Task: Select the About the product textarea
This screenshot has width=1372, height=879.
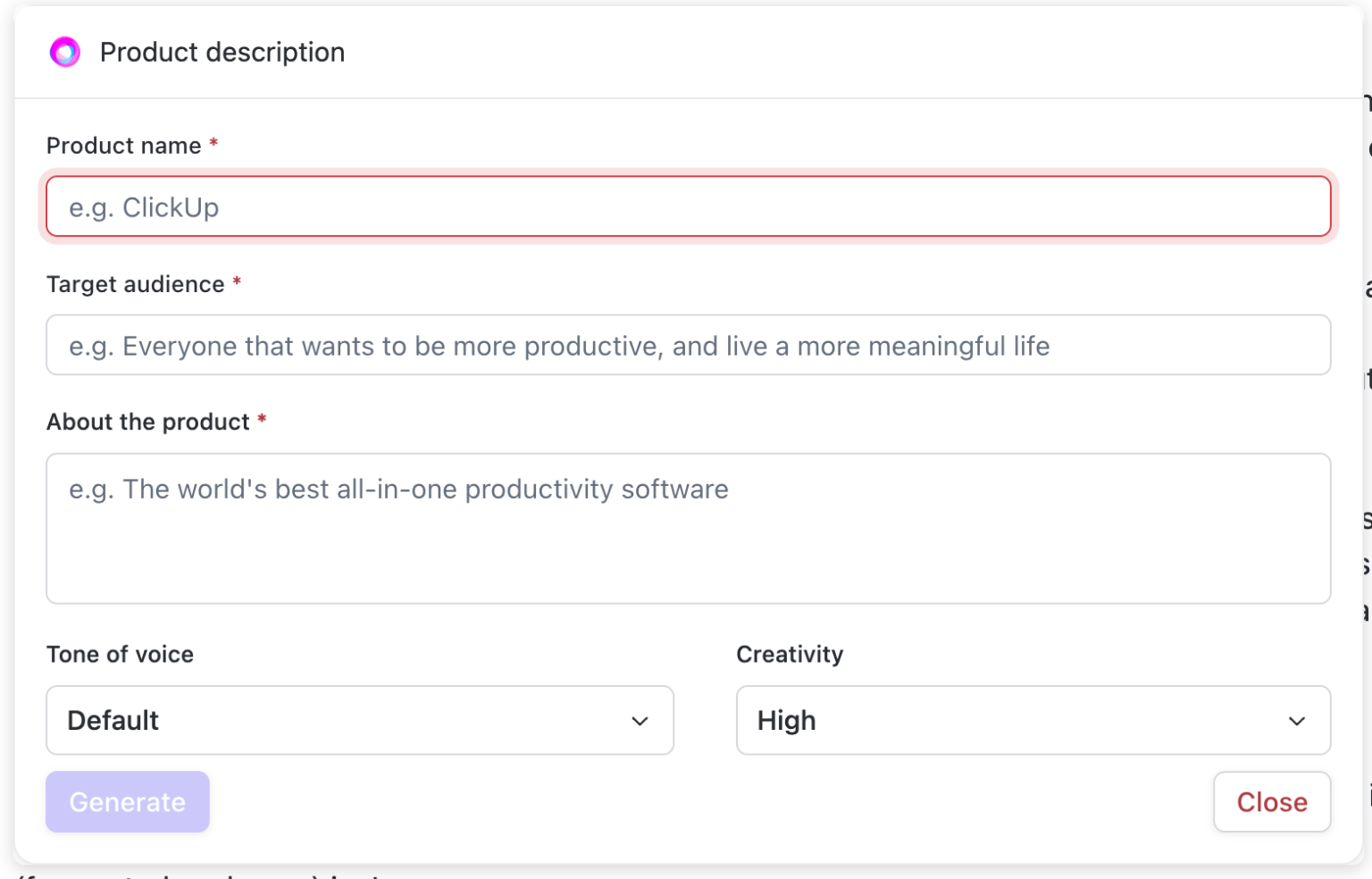Action: pos(686,528)
